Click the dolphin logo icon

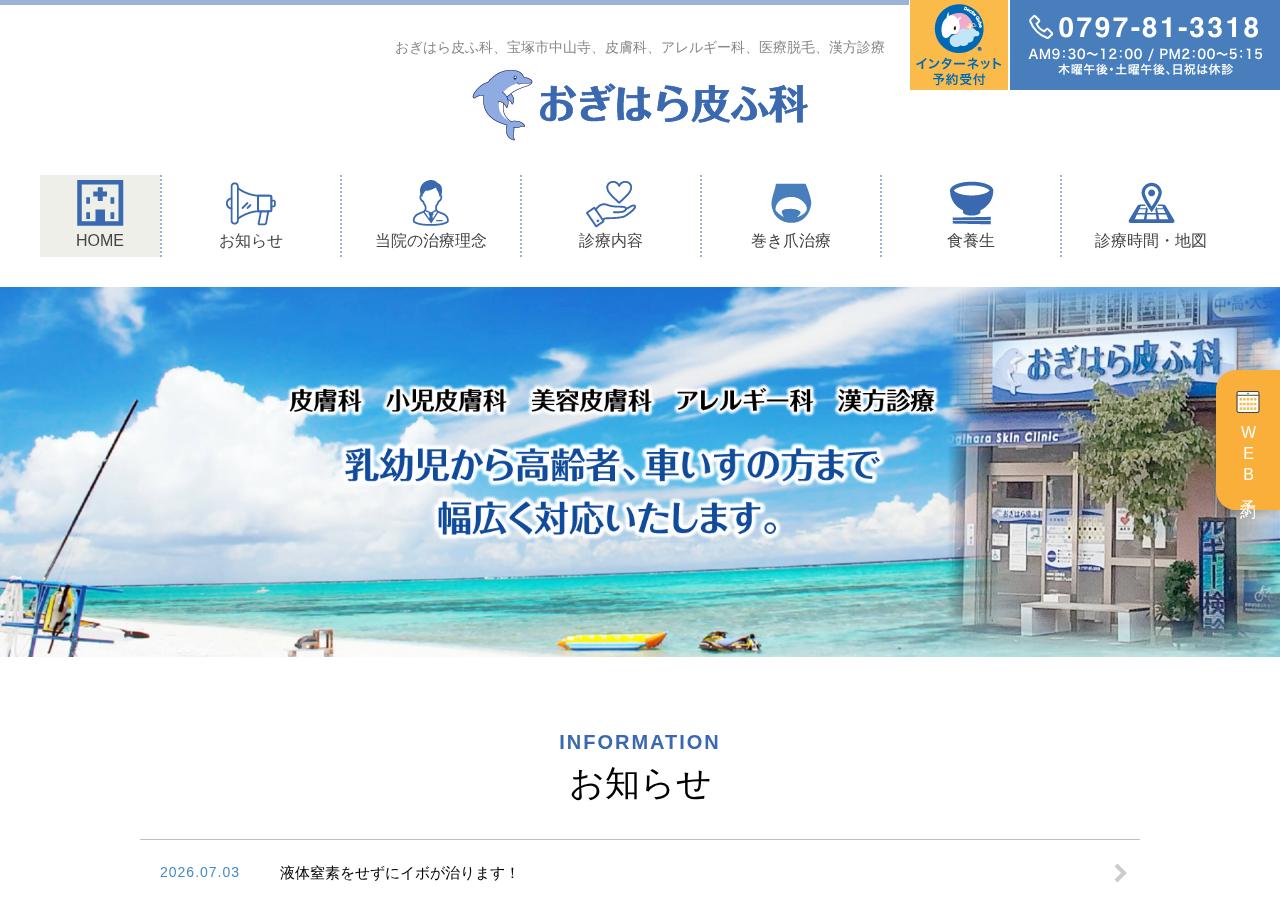(503, 105)
